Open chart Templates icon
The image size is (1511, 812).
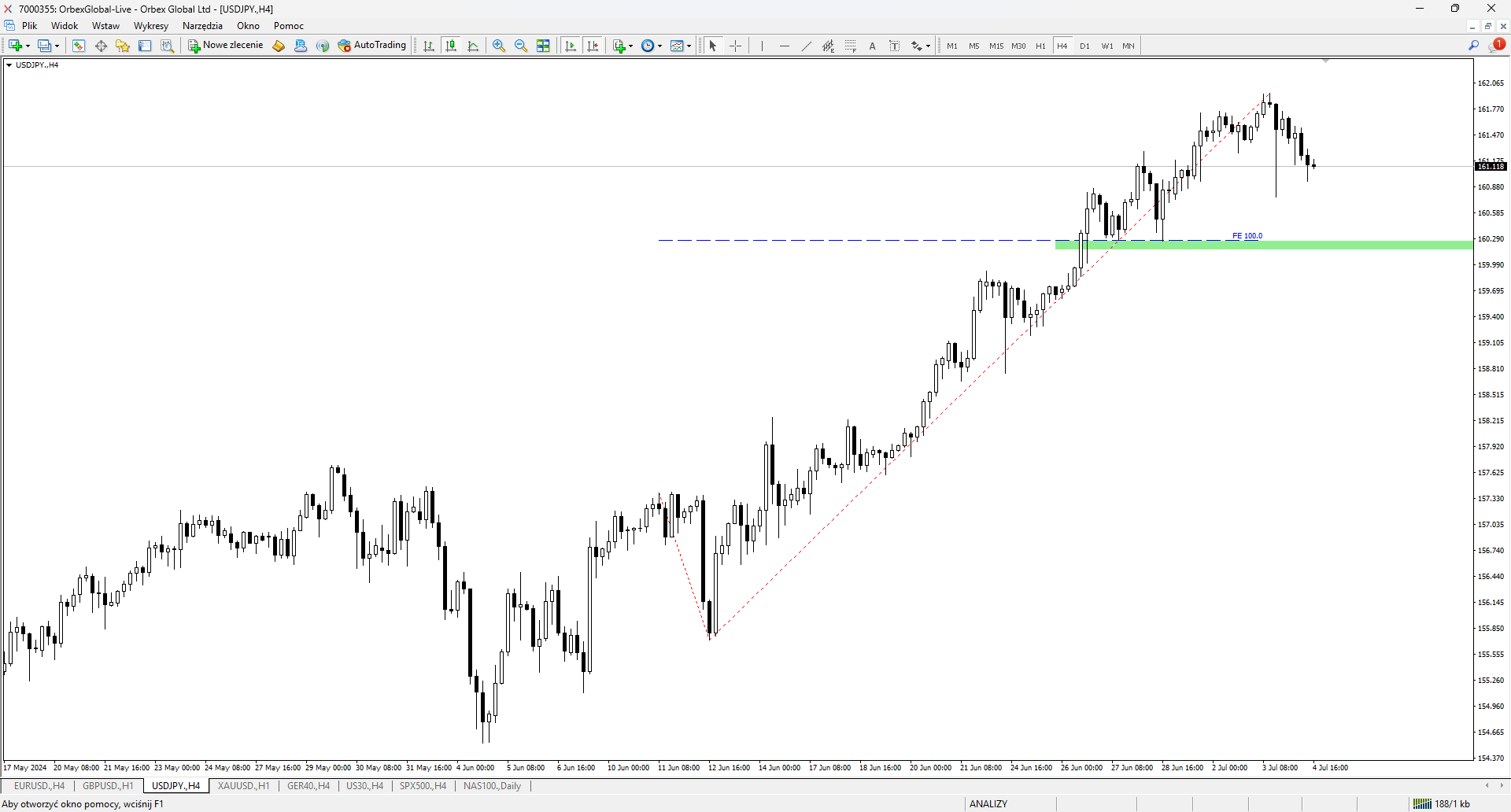[677, 46]
